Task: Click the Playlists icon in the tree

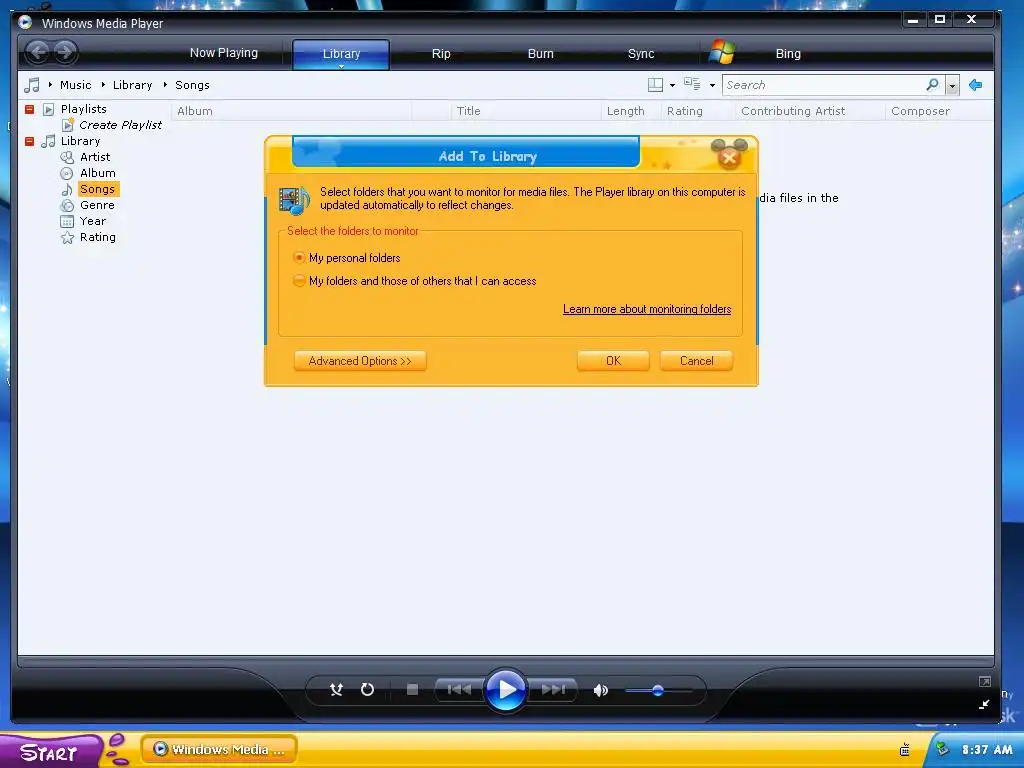Action: tap(48, 109)
